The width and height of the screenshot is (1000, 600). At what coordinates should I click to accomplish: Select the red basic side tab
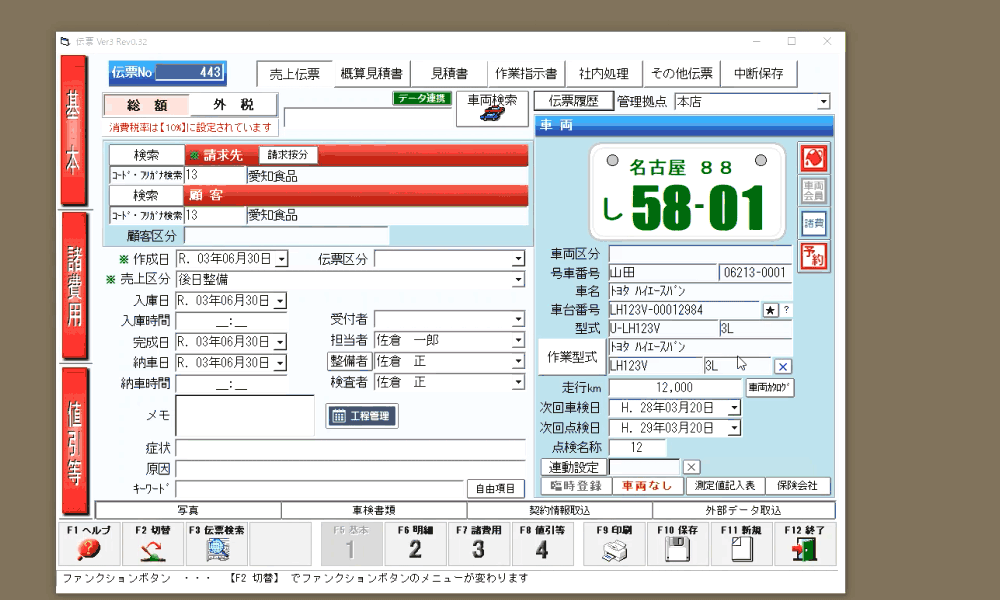(x=74, y=130)
